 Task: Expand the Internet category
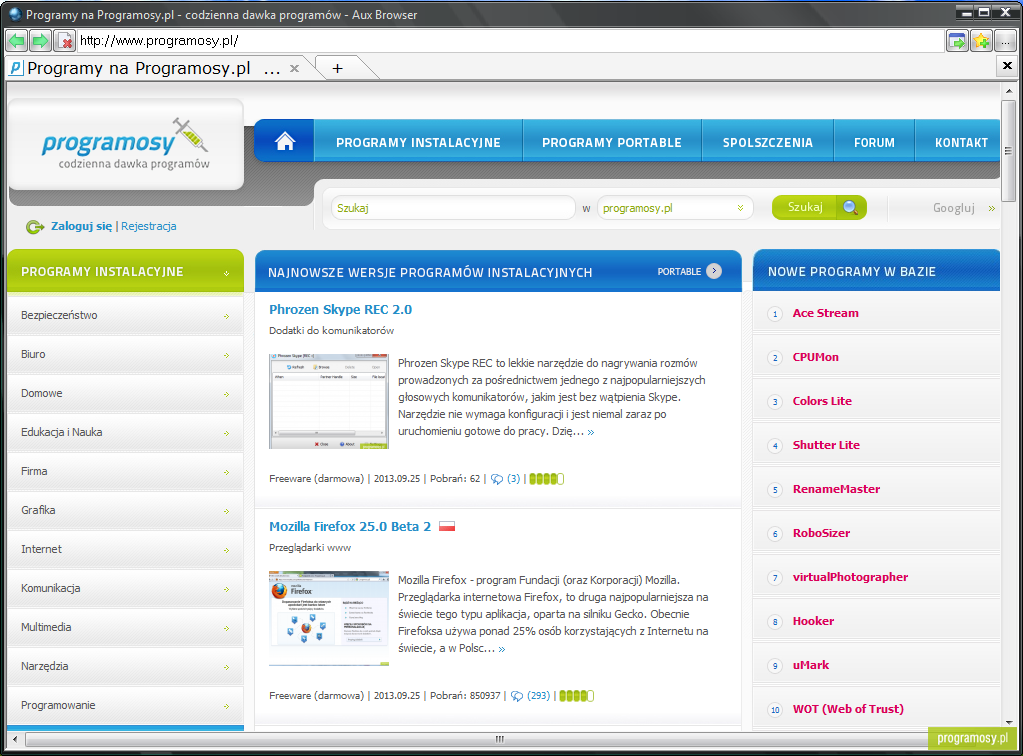coord(125,550)
